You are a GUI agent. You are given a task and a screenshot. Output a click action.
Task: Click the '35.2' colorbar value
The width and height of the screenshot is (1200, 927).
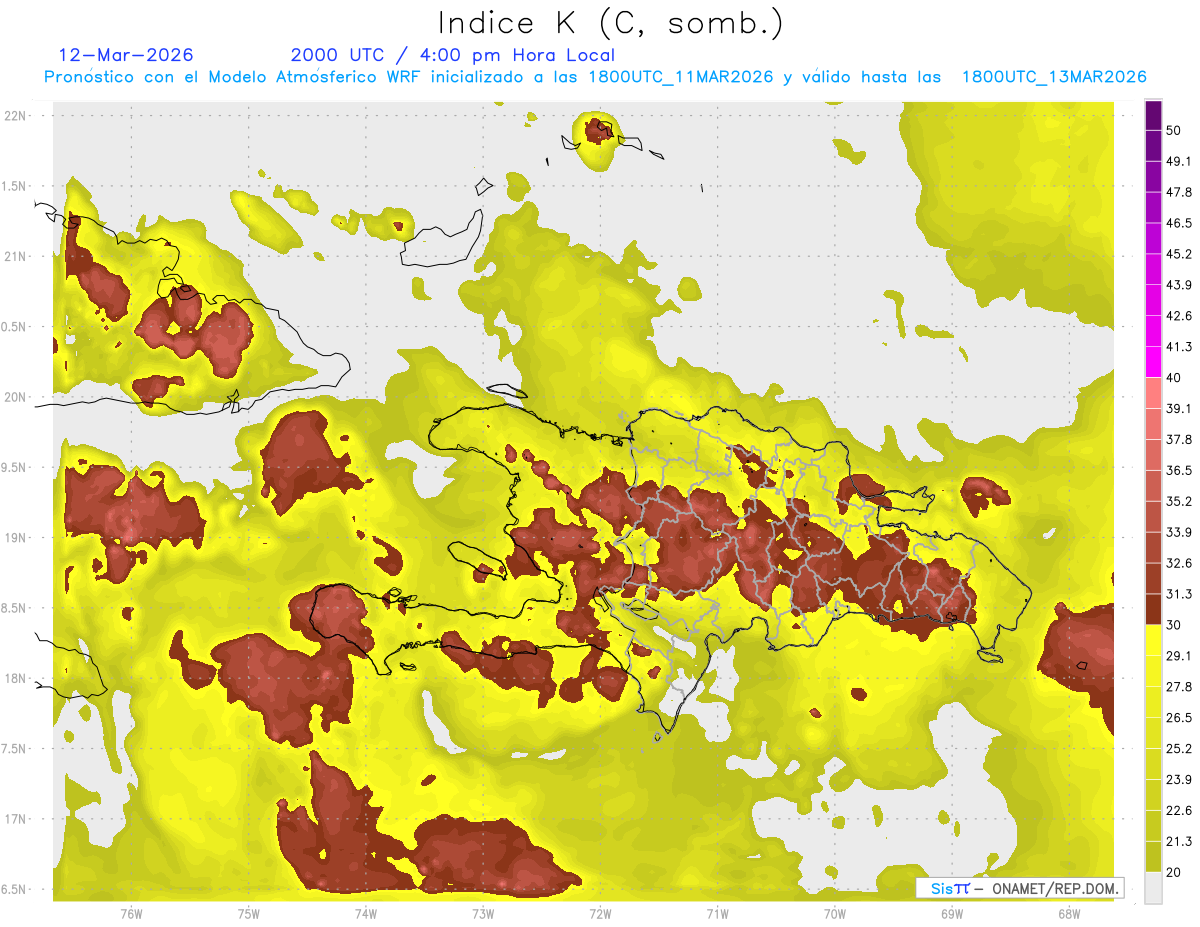[x=1180, y=501]
